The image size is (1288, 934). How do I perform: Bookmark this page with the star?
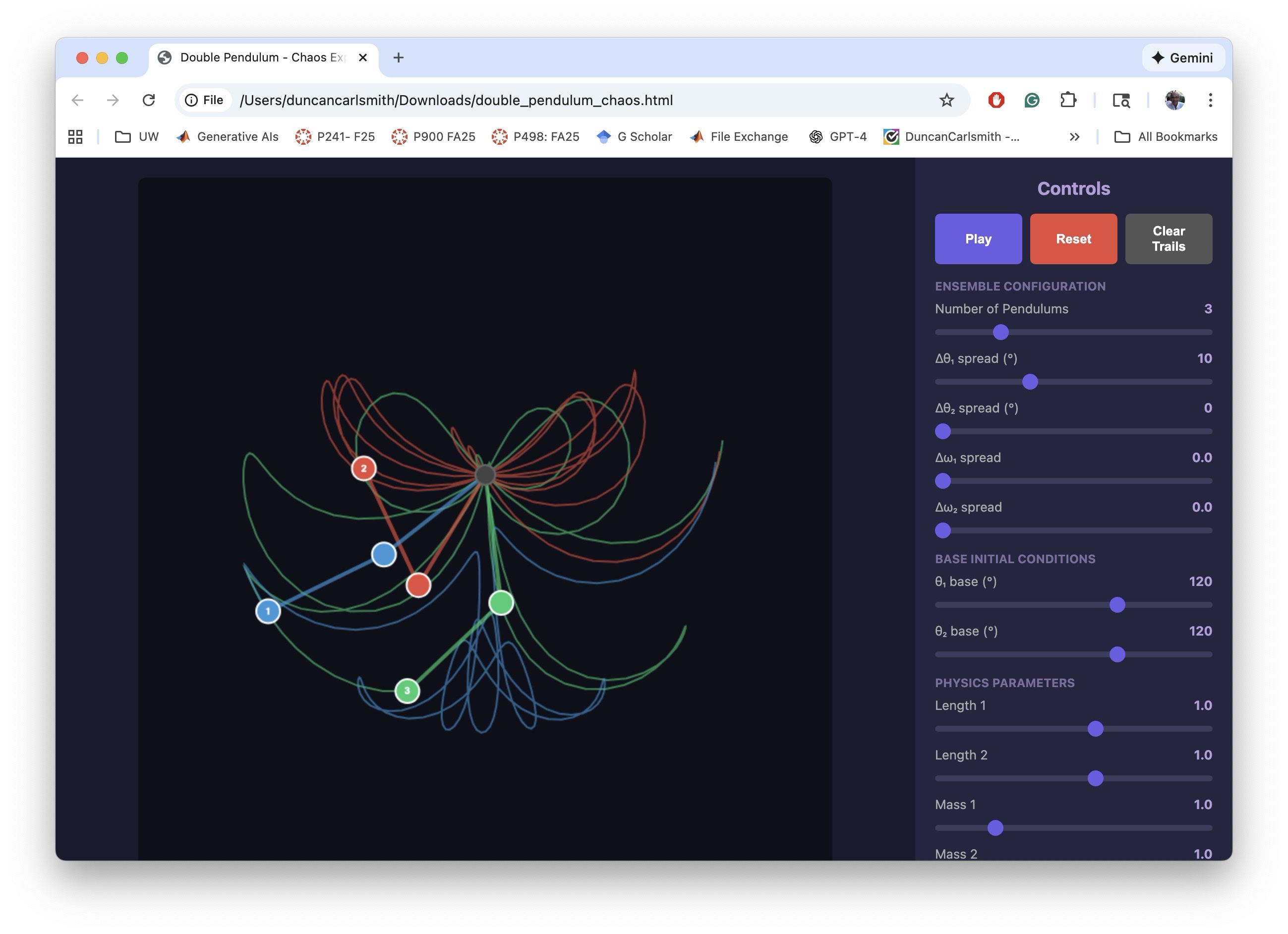[946, 100]
